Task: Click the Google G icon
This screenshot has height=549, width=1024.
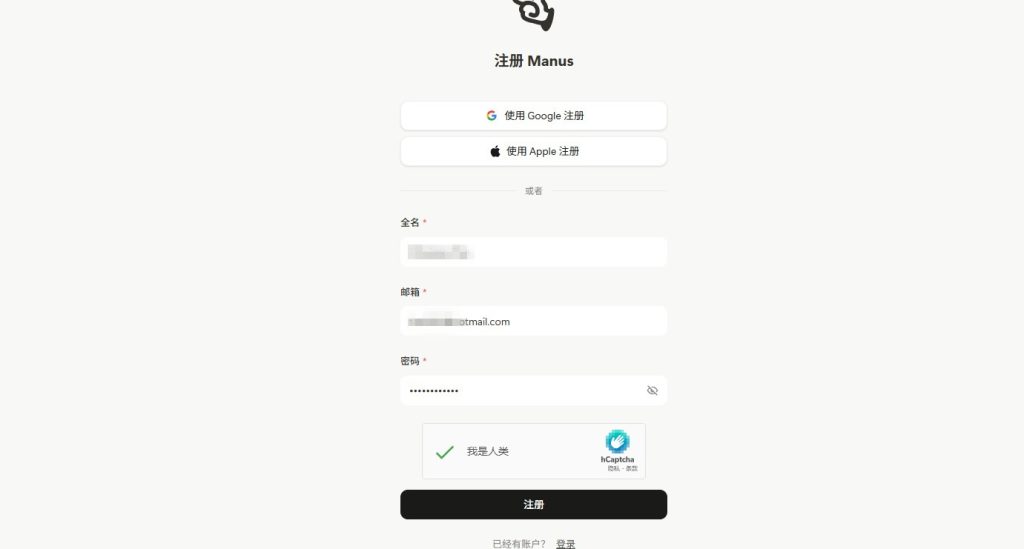Action: [492, 116]
